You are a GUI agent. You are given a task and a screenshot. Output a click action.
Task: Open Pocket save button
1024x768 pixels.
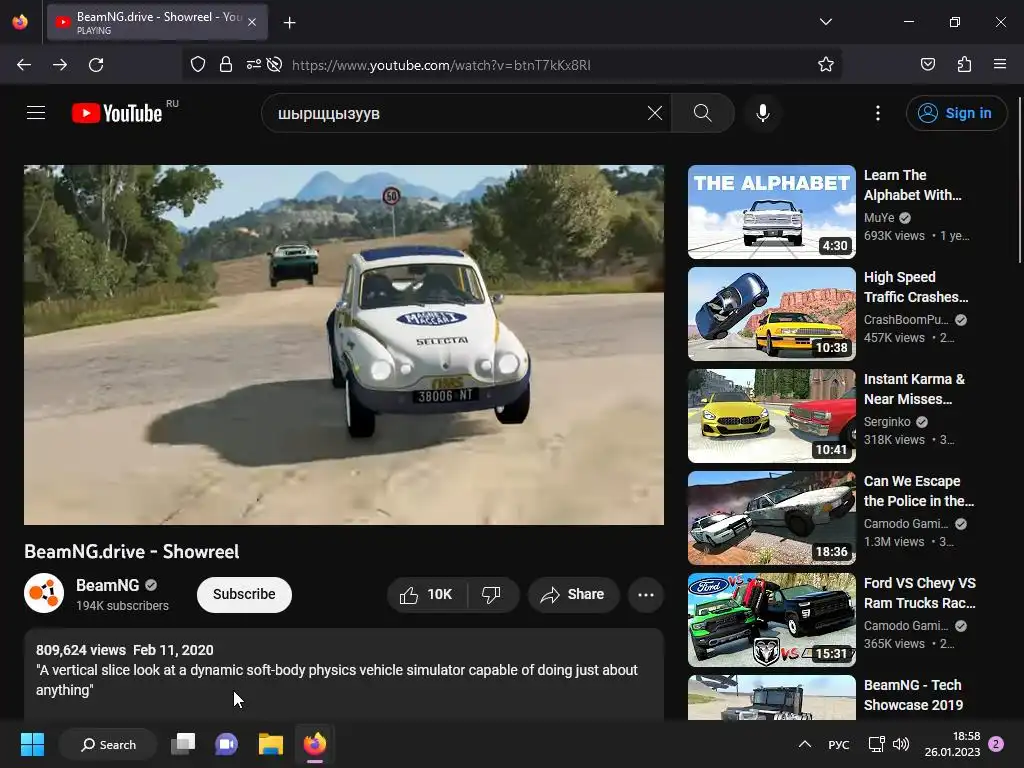(928, 65)
